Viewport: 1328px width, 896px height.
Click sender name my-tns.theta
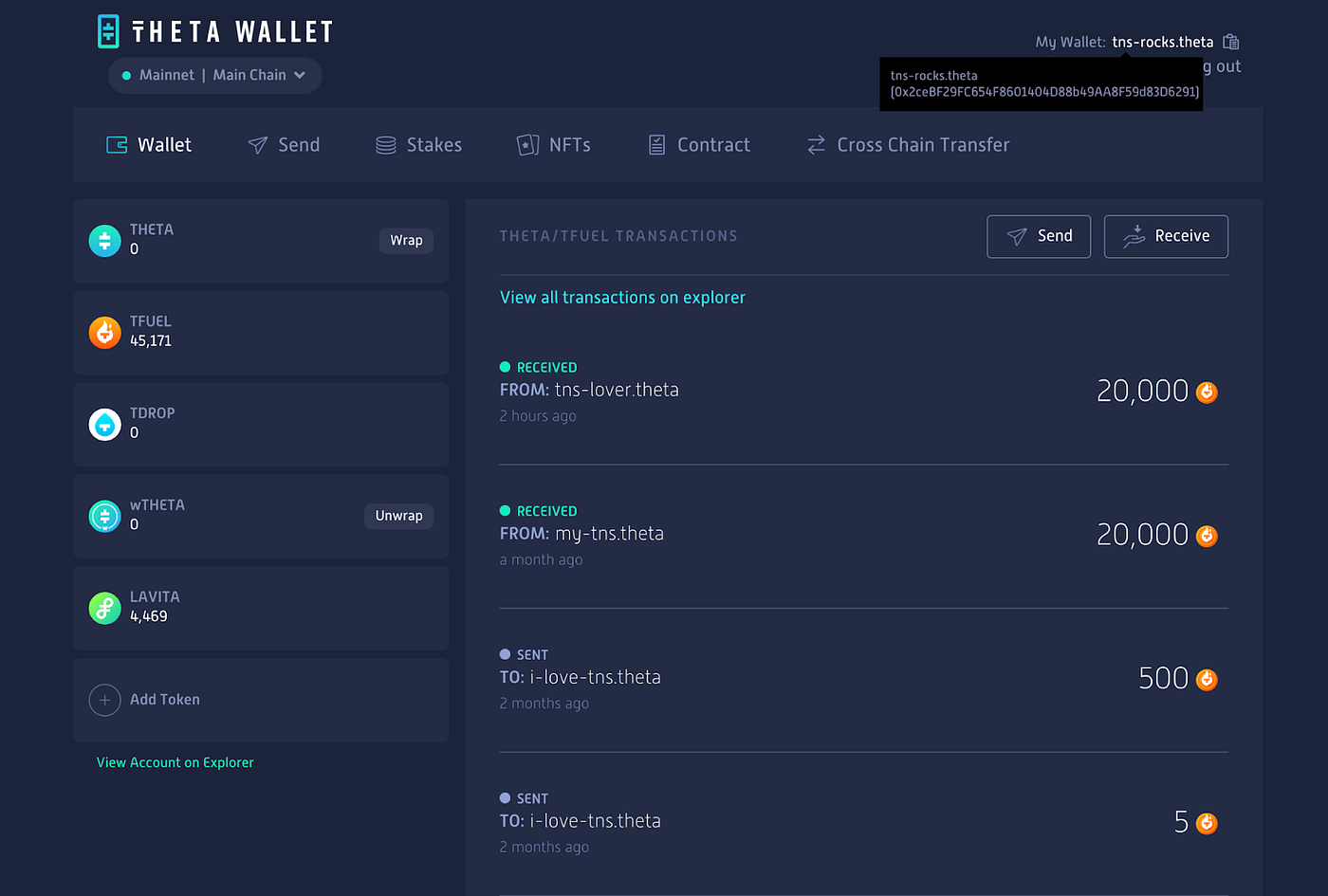(x=609, y=534)
